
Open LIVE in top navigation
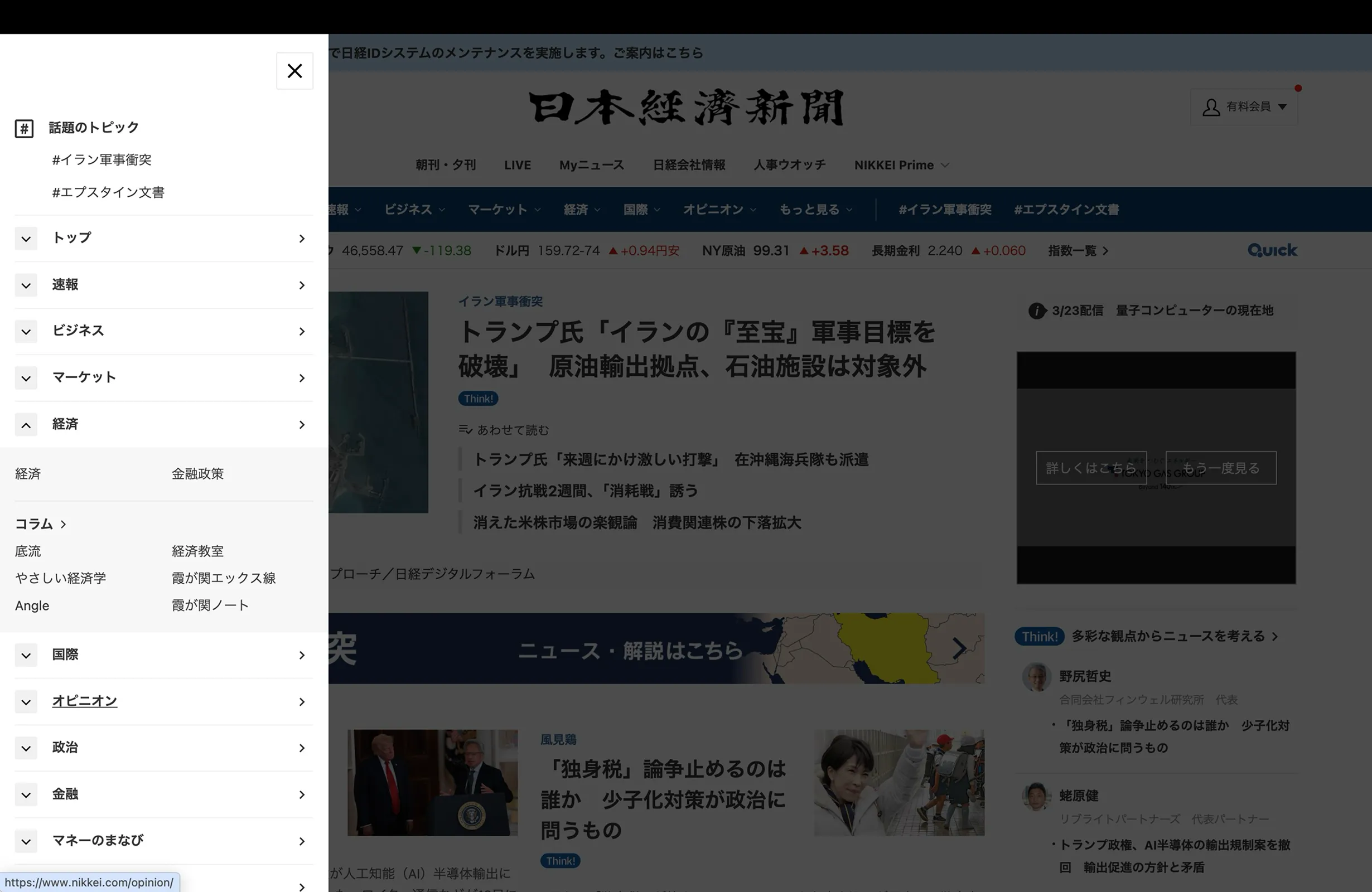coord(518,166)
